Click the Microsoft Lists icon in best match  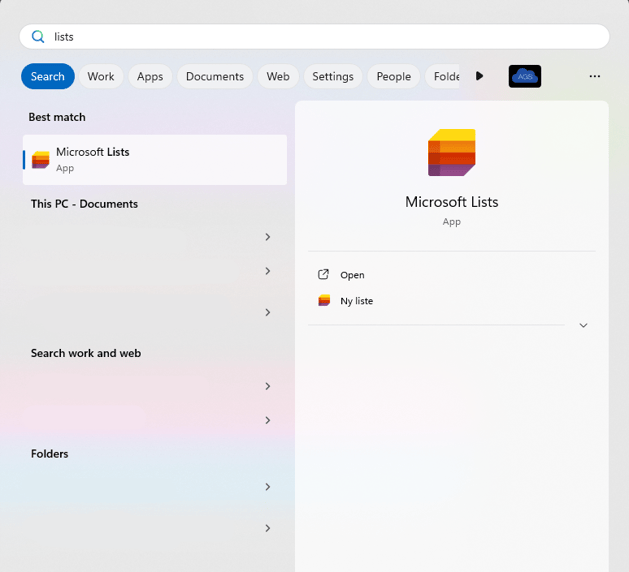(x=41, y=160)
